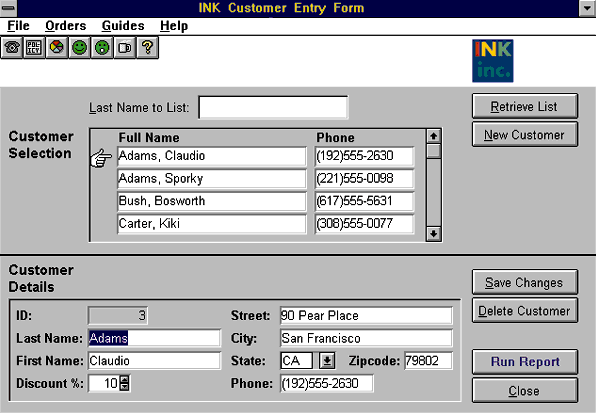Increase Discount % with the spinner up arrow
Viewport: 596px width, 413px height.
124,379
